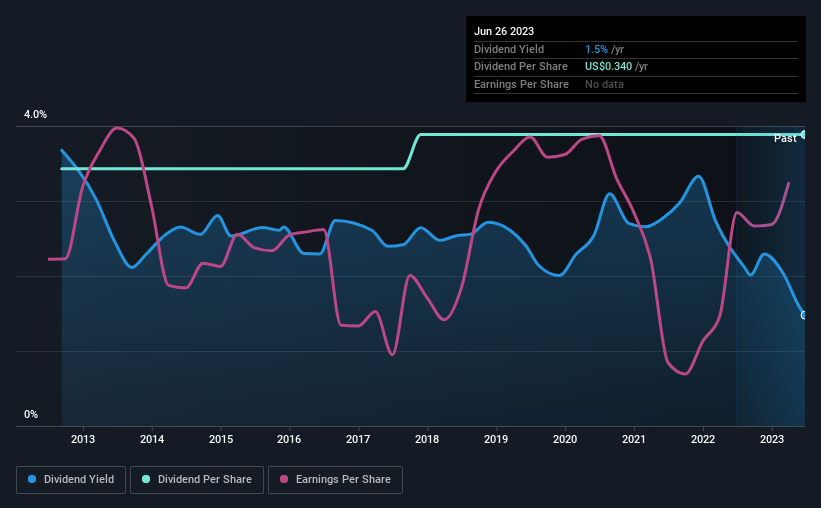
Task: Toggle the Dividend Yield legend button
Action: (71, 479)
